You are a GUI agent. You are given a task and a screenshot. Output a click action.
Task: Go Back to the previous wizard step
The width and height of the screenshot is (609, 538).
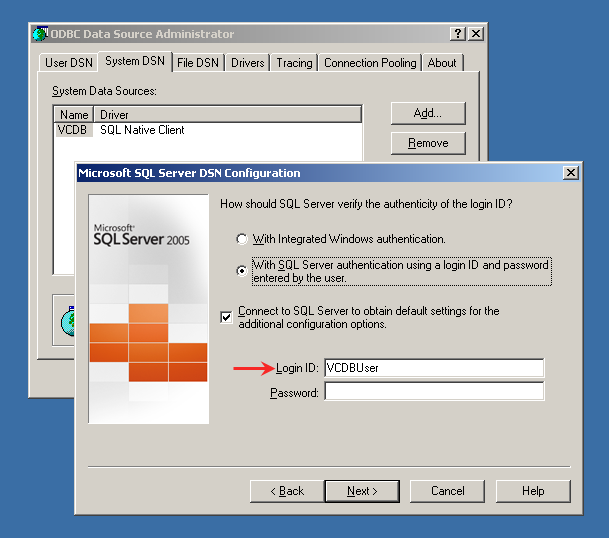[x=285, y=491]
